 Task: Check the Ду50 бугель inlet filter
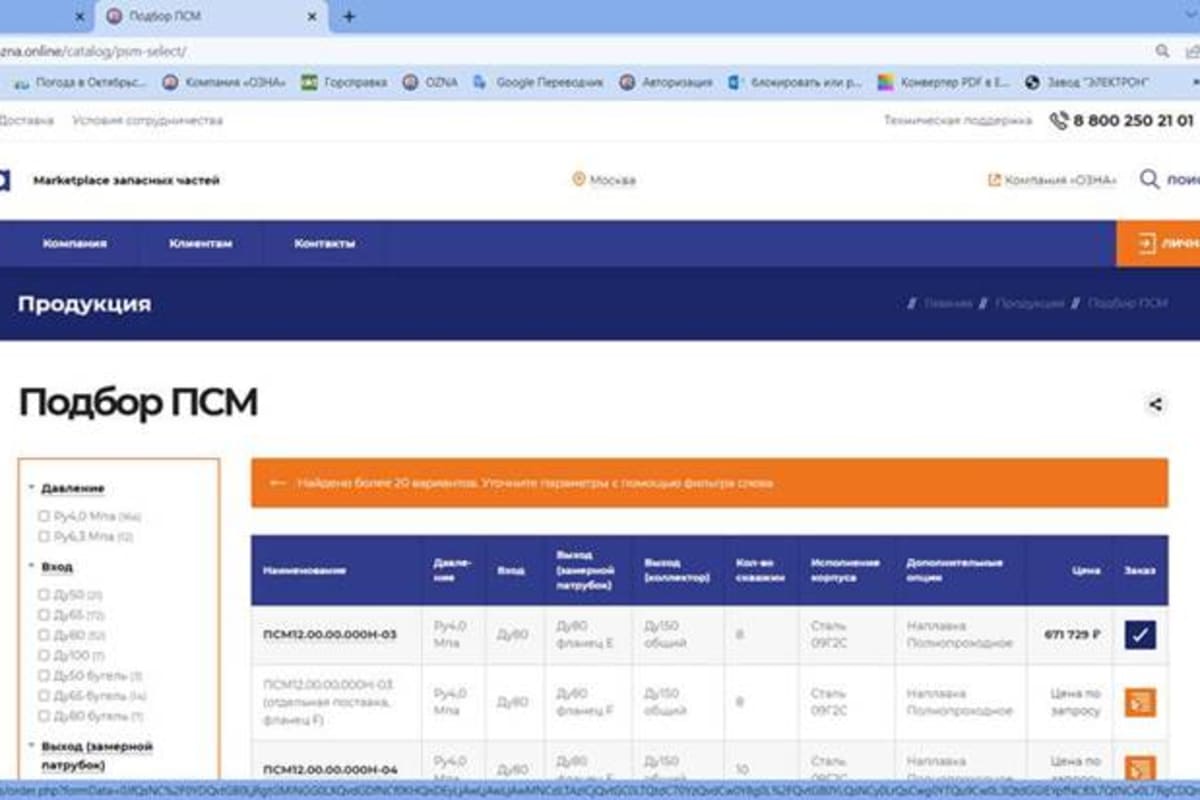[x=43, y=676]
